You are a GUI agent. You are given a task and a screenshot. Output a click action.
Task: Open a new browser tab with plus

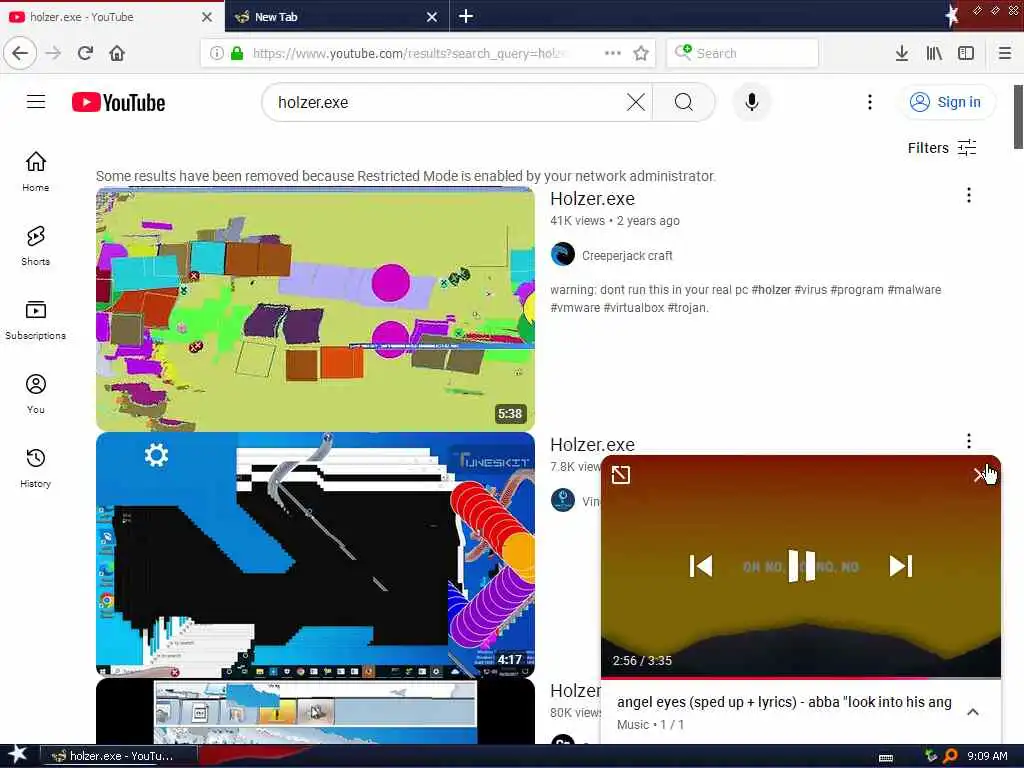[466, 16]
